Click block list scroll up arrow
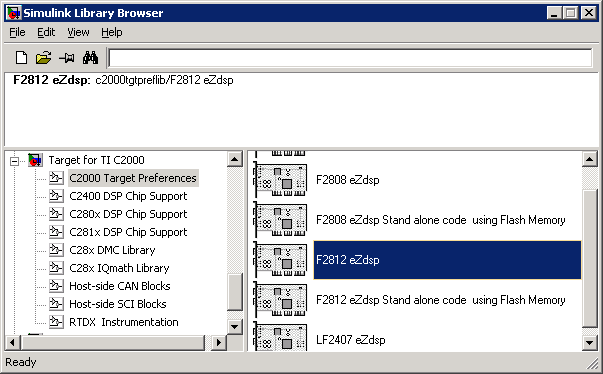 tap(590, 159)
